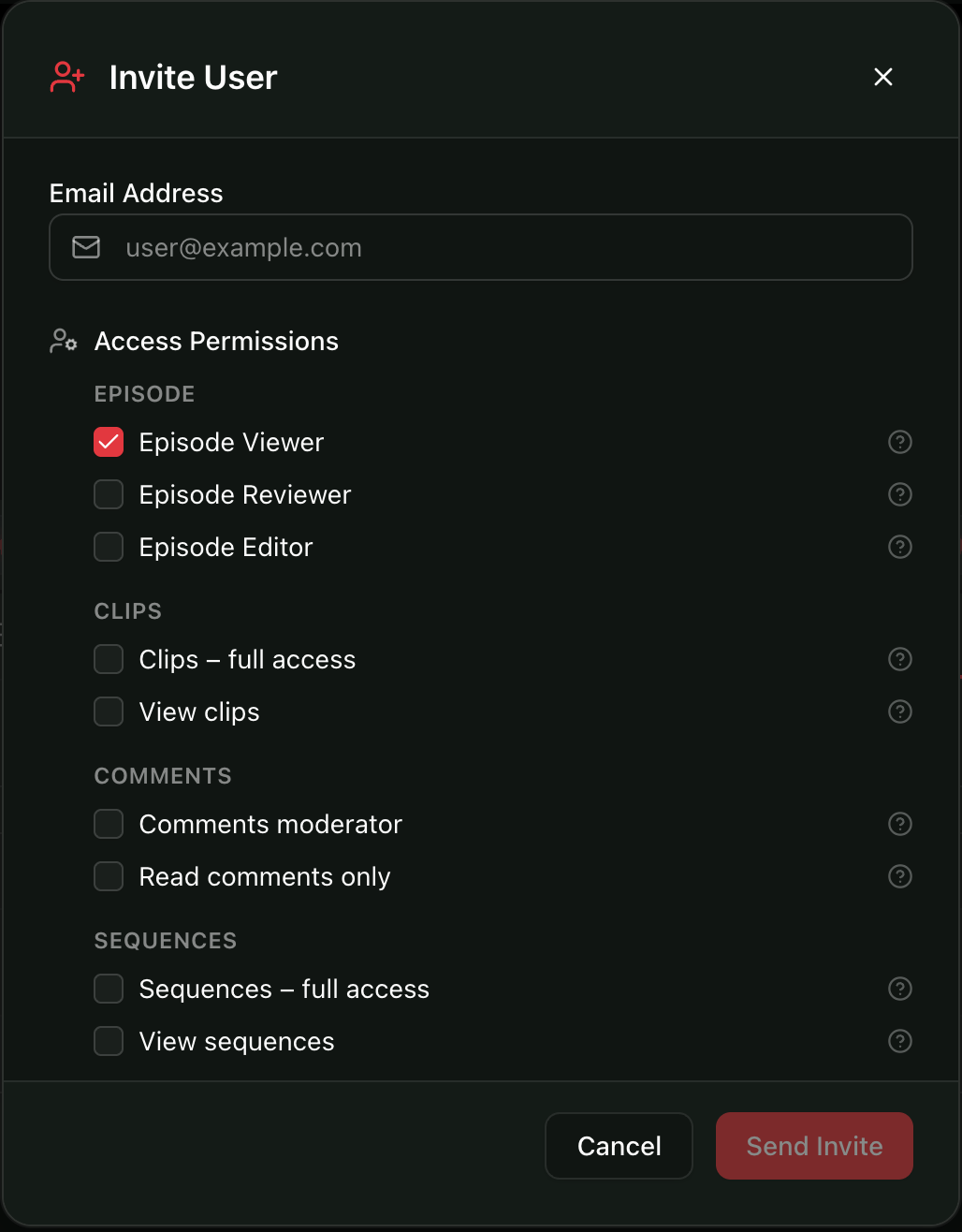This screenshot has width=962, height=1232.
Task: Click the question mark next to Episode Editor
Action: 899,547
